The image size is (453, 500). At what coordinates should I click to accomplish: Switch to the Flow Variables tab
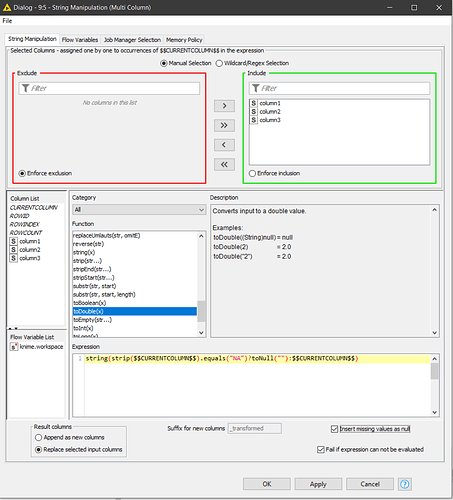click(80, 40)
